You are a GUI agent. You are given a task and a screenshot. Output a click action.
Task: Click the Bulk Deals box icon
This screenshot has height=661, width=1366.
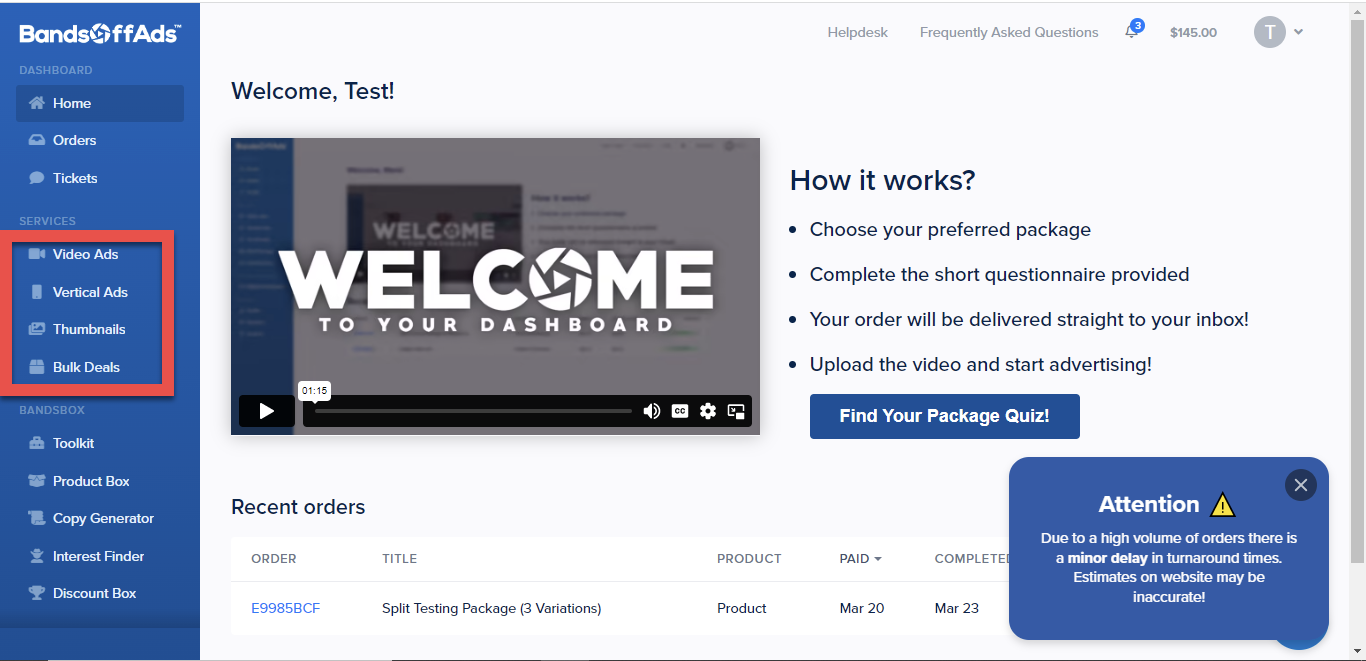(37, 367)
